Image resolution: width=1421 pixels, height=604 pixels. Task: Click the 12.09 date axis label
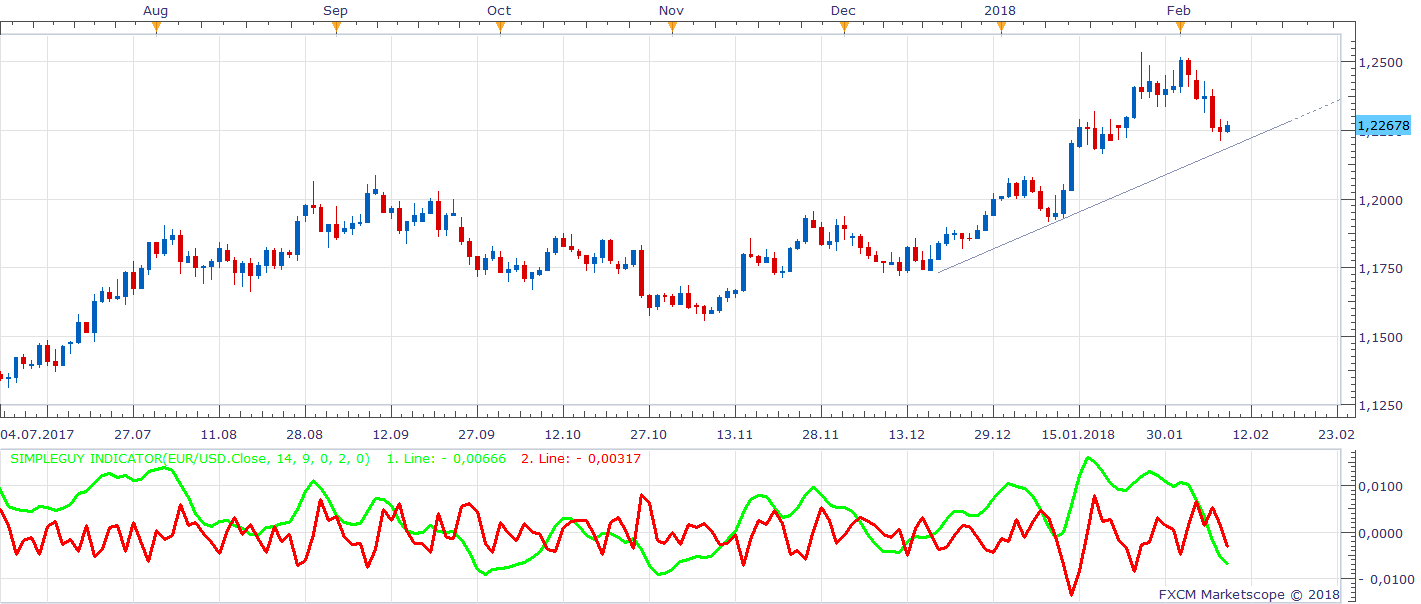(390, 435)
